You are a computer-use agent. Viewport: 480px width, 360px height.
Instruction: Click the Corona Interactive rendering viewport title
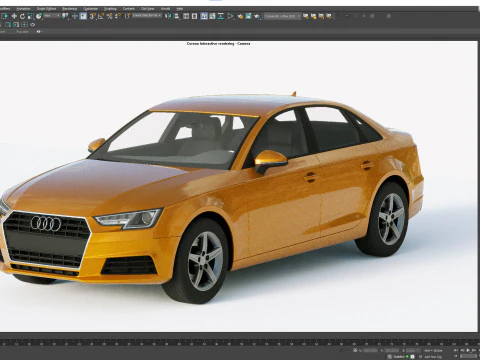(219, 44)
